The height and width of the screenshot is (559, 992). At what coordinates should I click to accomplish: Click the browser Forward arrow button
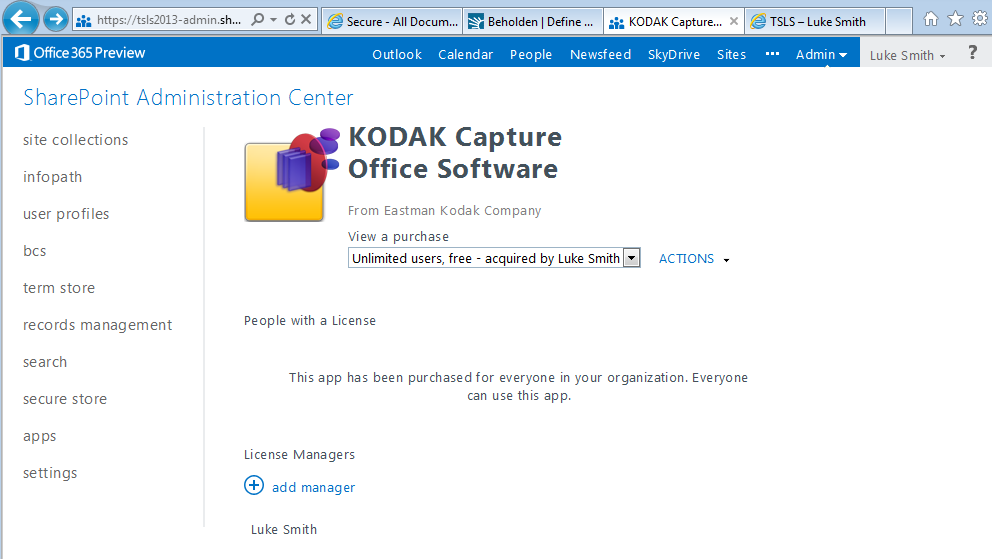(56, 19)
